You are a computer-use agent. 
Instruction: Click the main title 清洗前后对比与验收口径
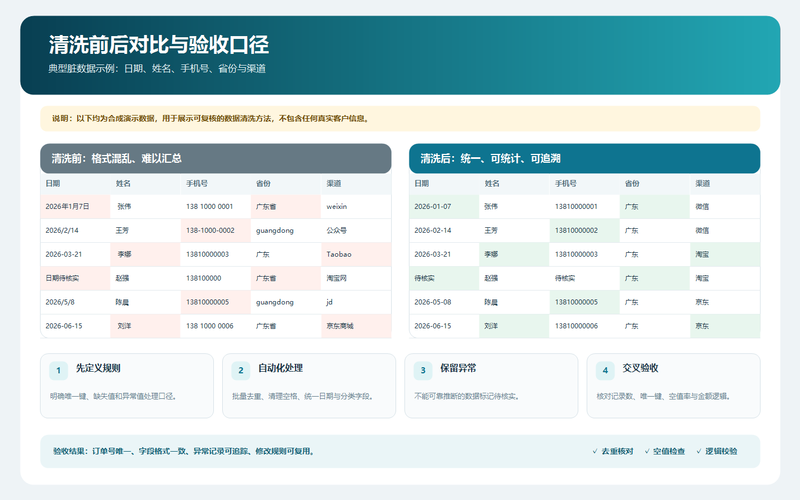tap(159, 45)
